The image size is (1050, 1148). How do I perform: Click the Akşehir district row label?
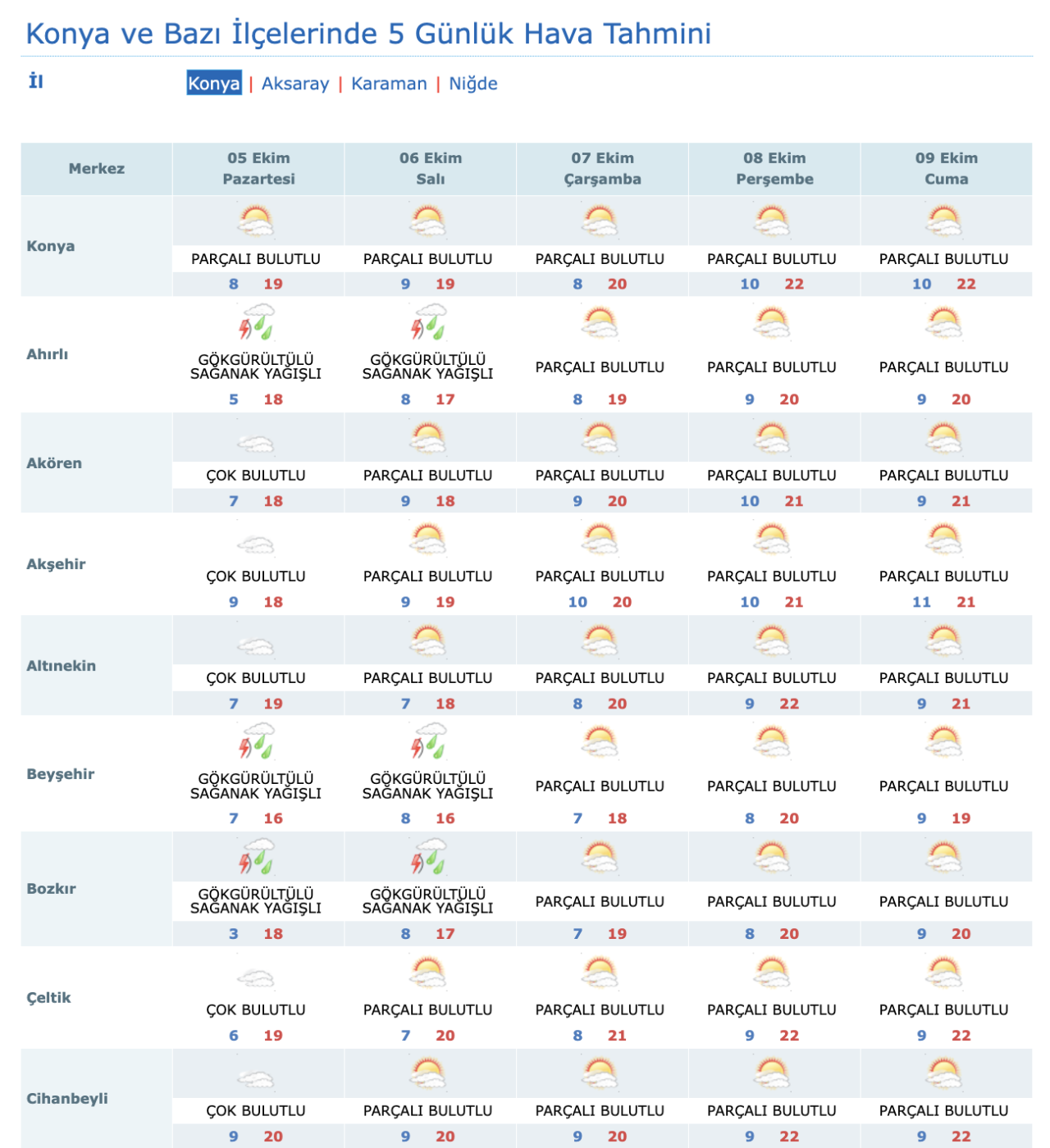[x=56, y=564]
